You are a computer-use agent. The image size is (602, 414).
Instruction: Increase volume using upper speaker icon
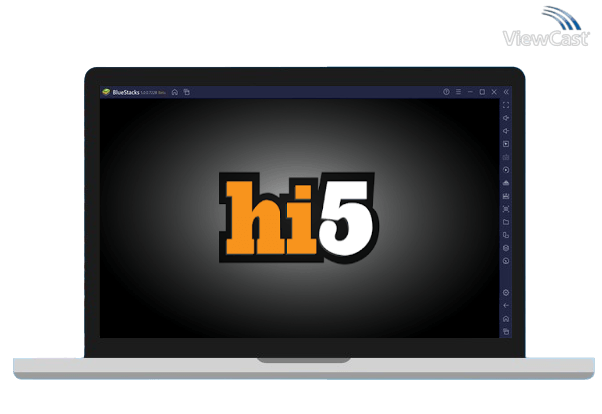pos(506,118)
